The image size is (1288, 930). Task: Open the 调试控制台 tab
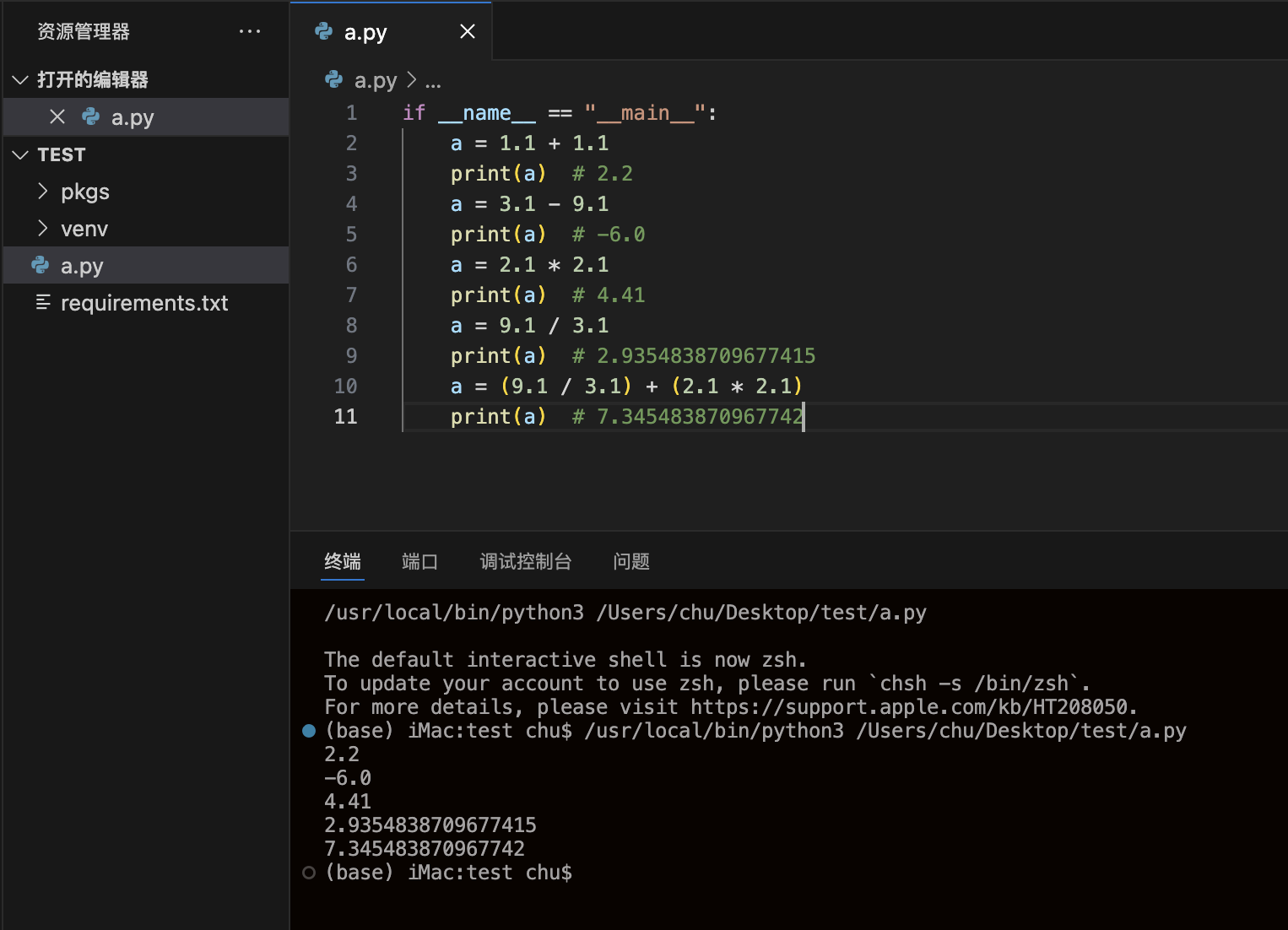click(x=525, y=562)
